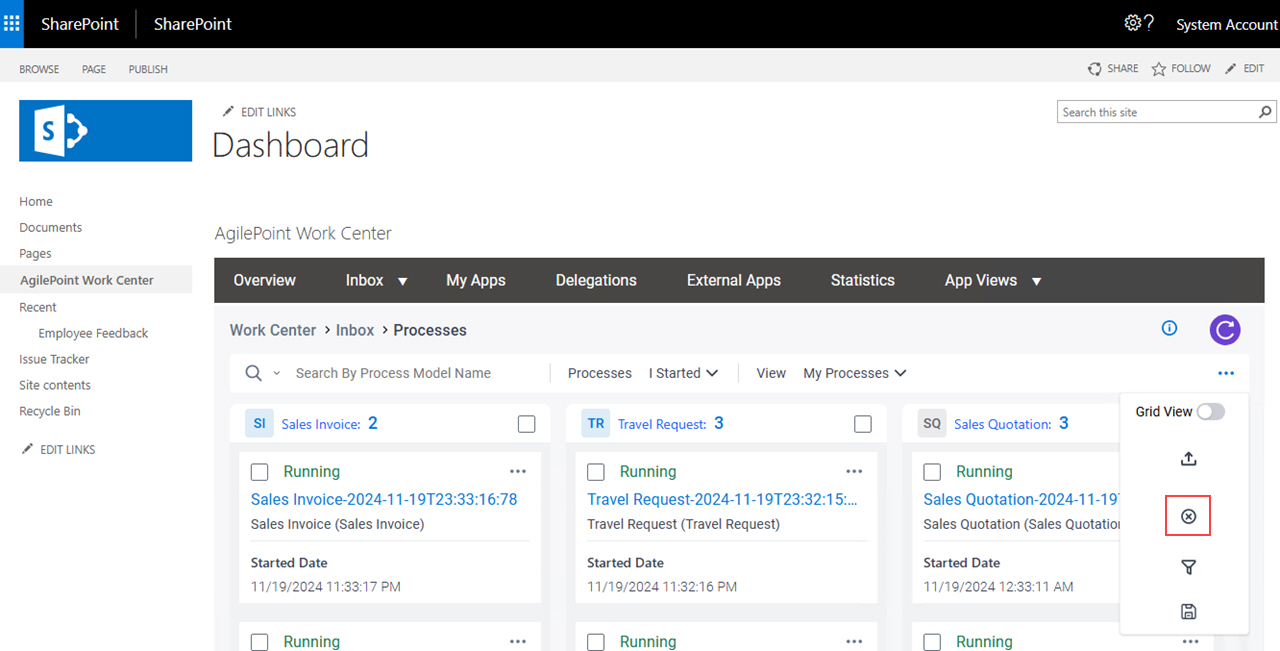Open the External Apps tab
This screenshot has height=651, width=1280.
pyautogui.click(x=734, y=280)
